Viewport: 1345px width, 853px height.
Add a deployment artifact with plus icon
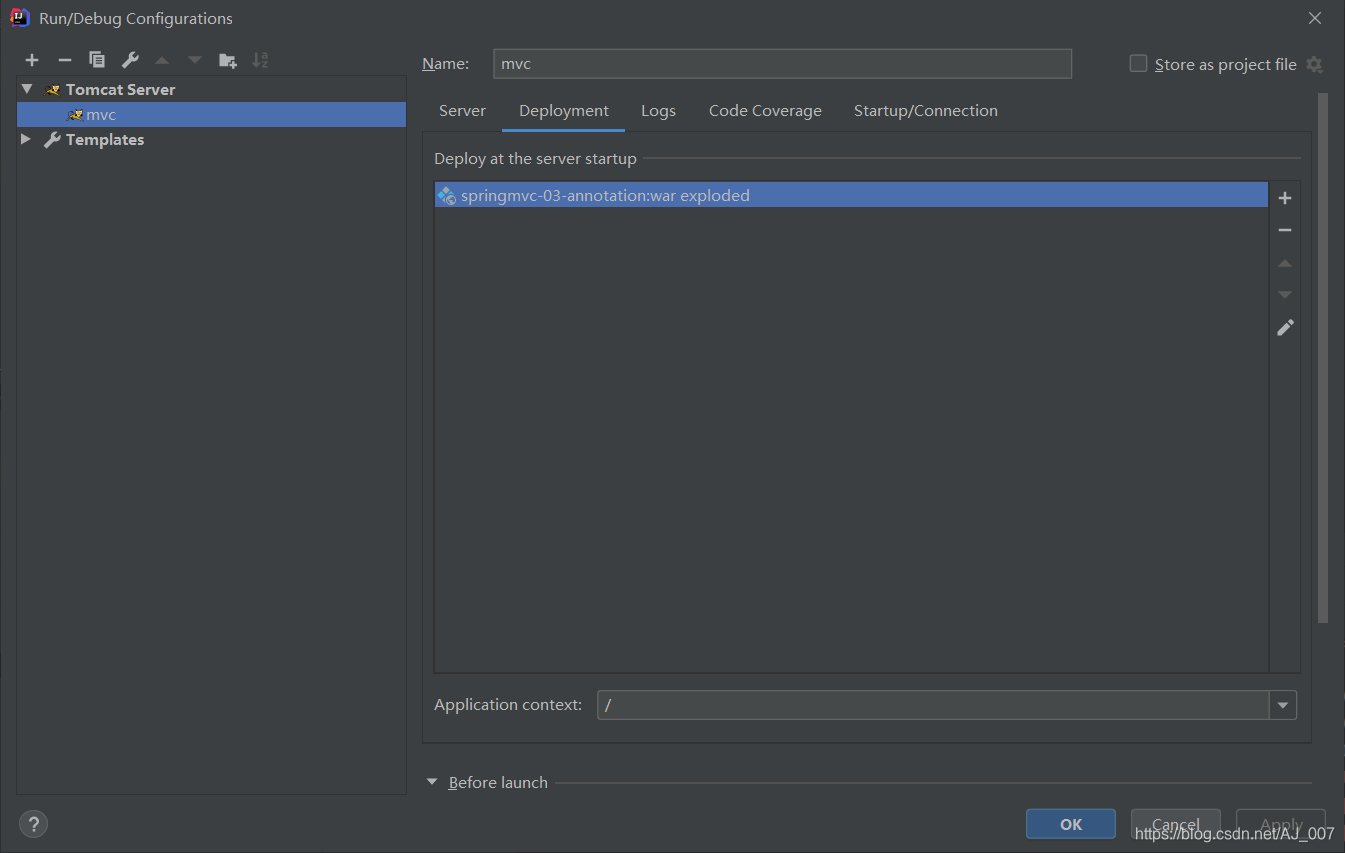1285,198
